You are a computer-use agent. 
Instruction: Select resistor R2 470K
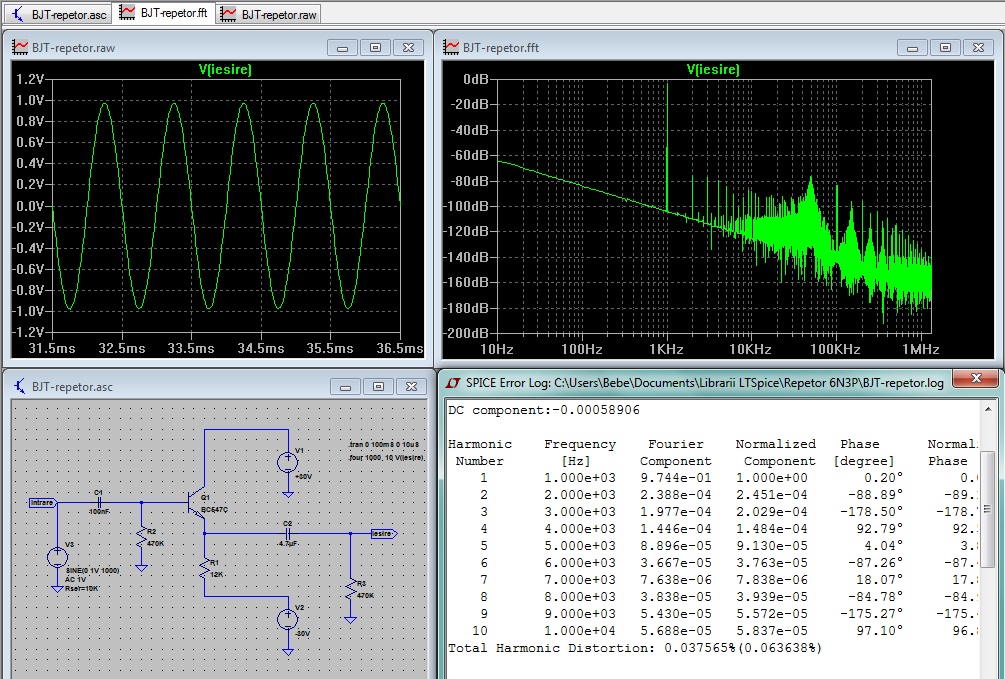[x=142, y=537]
